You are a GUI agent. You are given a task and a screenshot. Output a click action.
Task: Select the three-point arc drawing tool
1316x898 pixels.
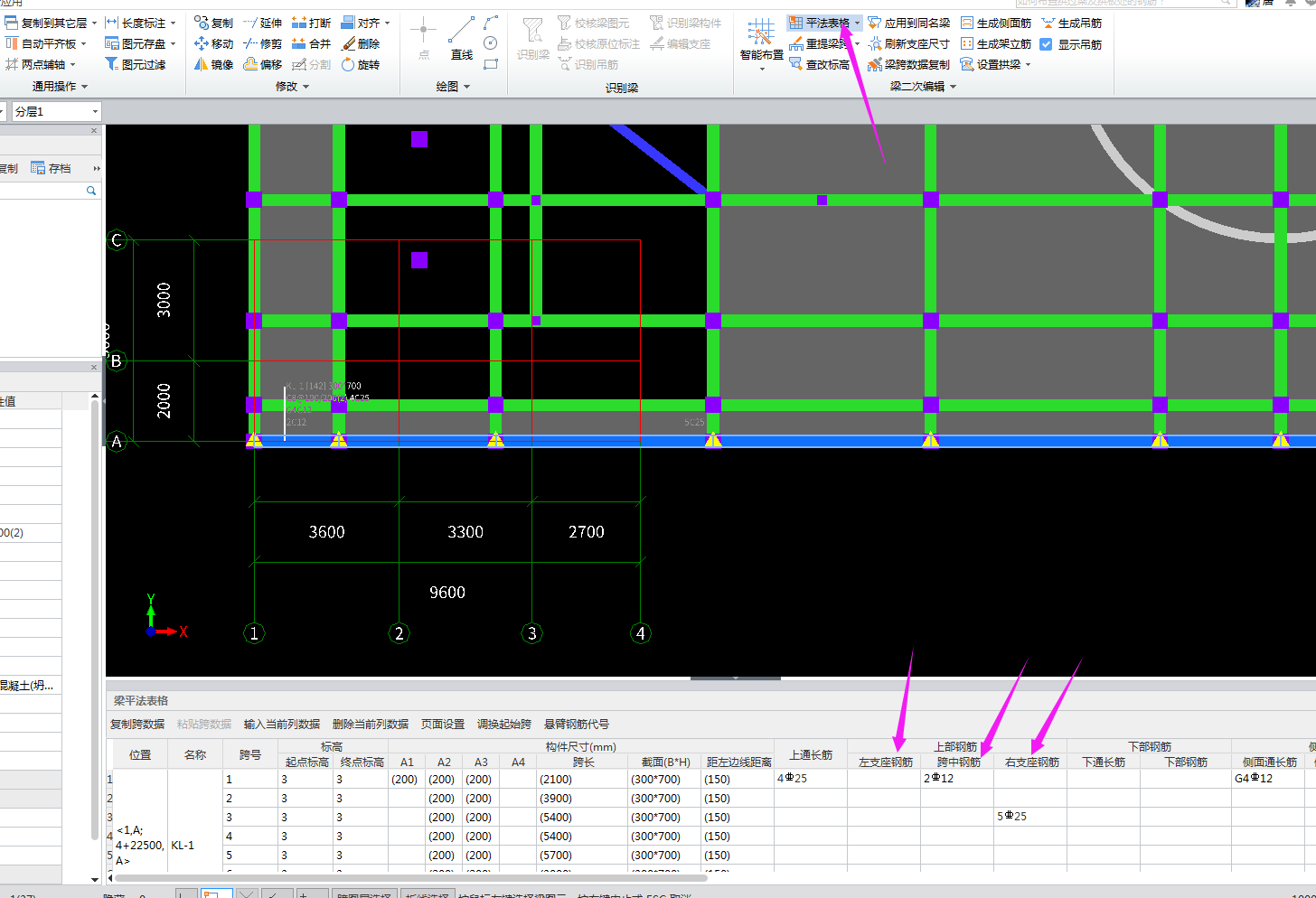(x=491, y=23)
